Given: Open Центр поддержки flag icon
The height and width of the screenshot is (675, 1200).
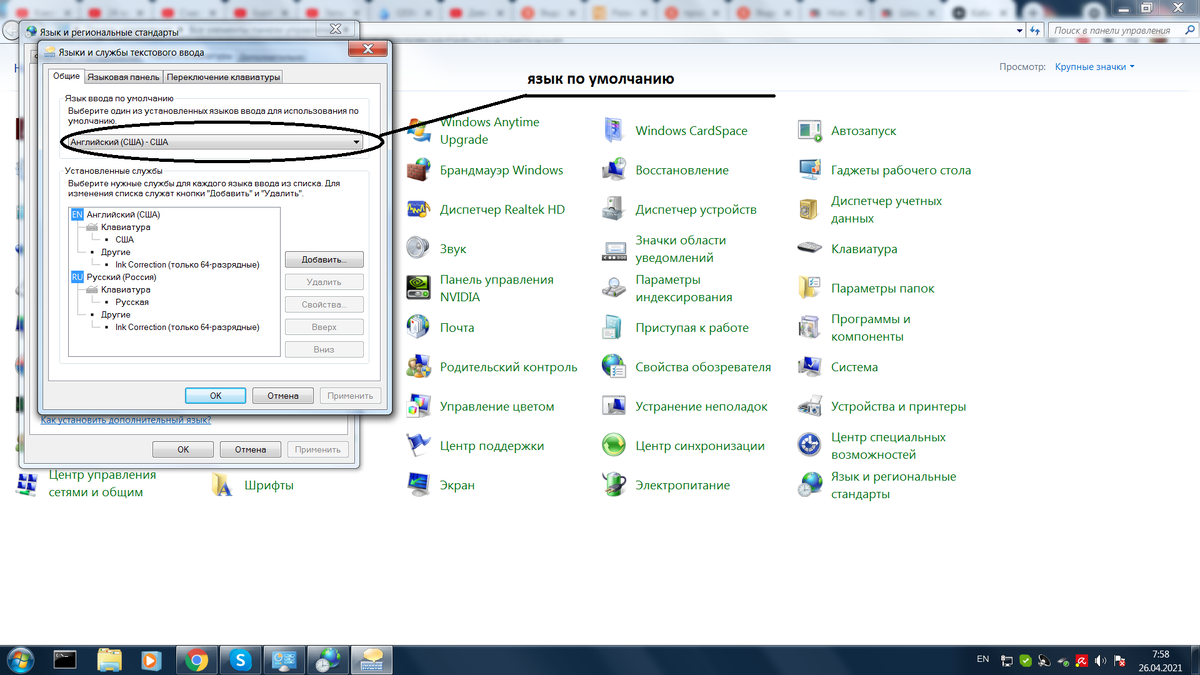Looking at the screenshot, I should [420, 446].
